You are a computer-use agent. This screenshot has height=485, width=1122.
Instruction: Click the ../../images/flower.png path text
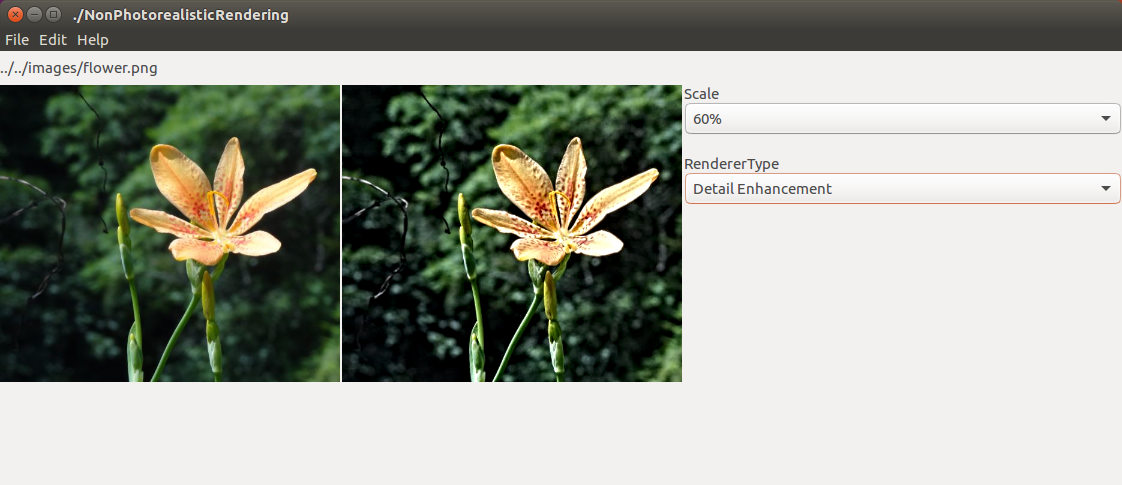pyautogui.click(x=79, y=69)
